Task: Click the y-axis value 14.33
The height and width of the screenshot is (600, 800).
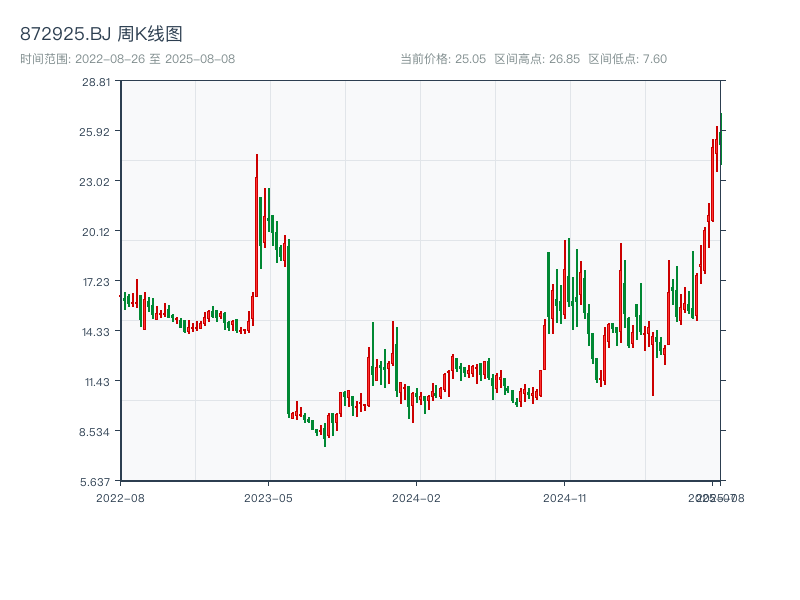Action: click(96, 332)
